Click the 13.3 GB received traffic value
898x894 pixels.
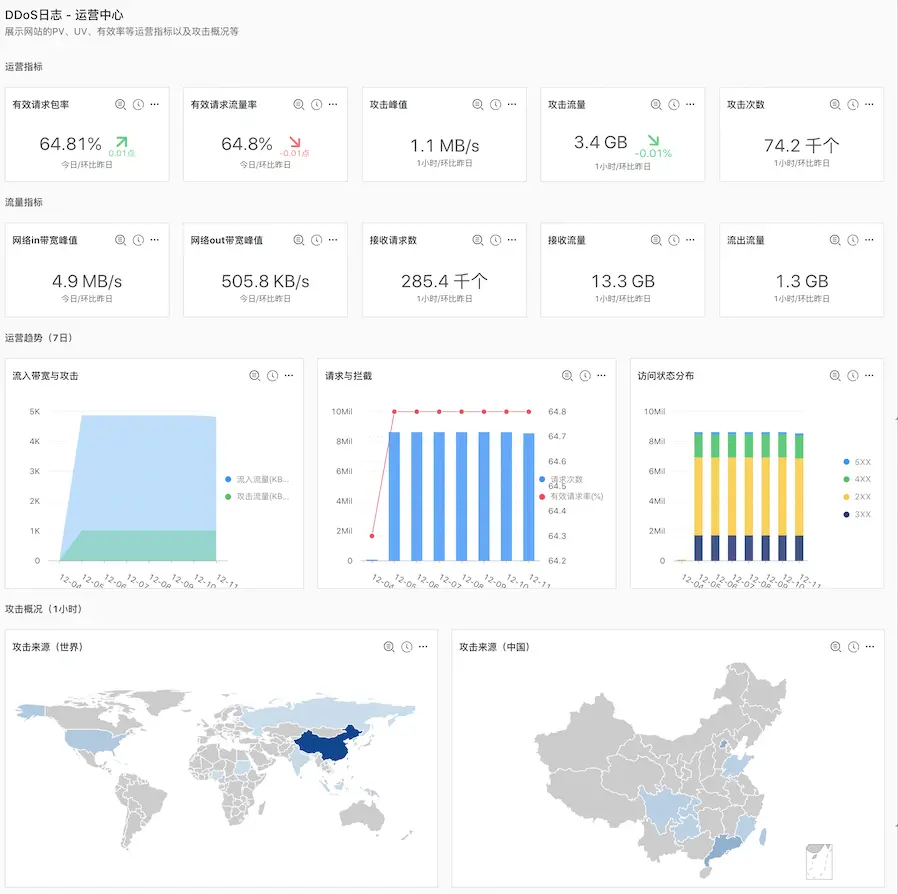tap(623, 281)
